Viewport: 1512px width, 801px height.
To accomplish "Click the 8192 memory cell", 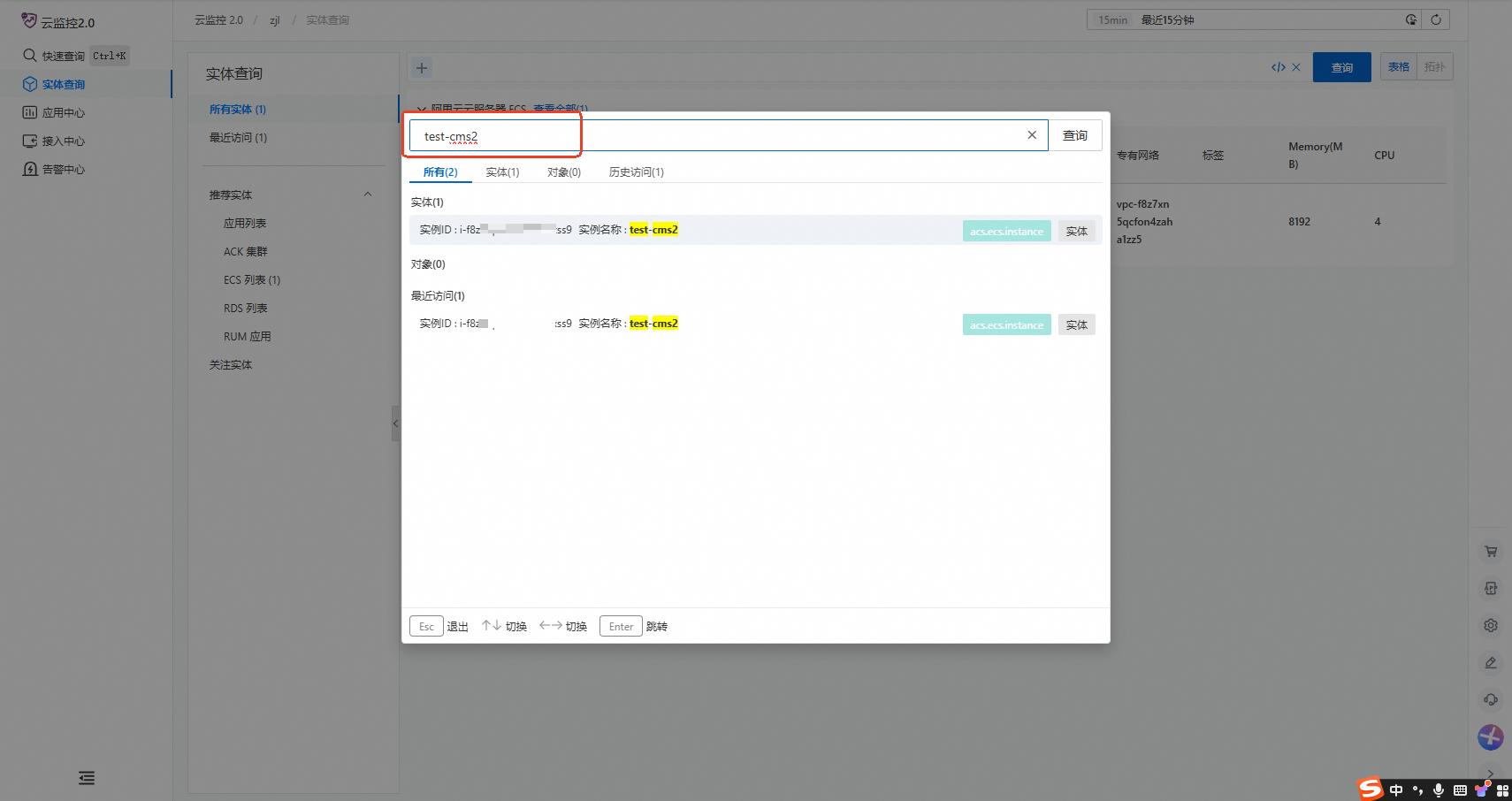I will coord(1299,222).
